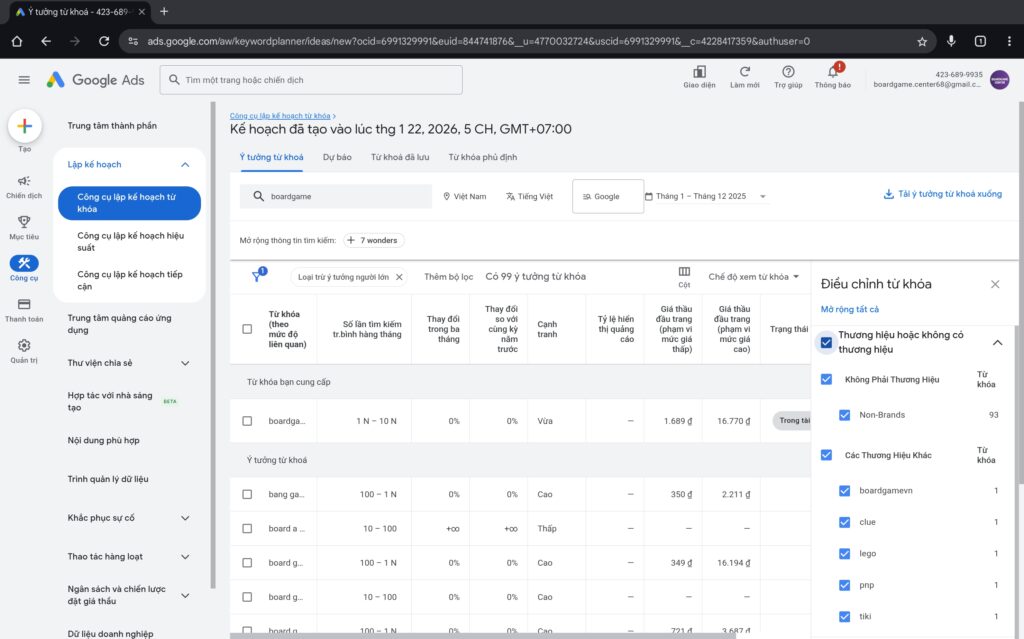Screen dimensions: 1024x639
Task: Open Chiến dịch campaigns icon in sidebar
Action: [24, 181]
